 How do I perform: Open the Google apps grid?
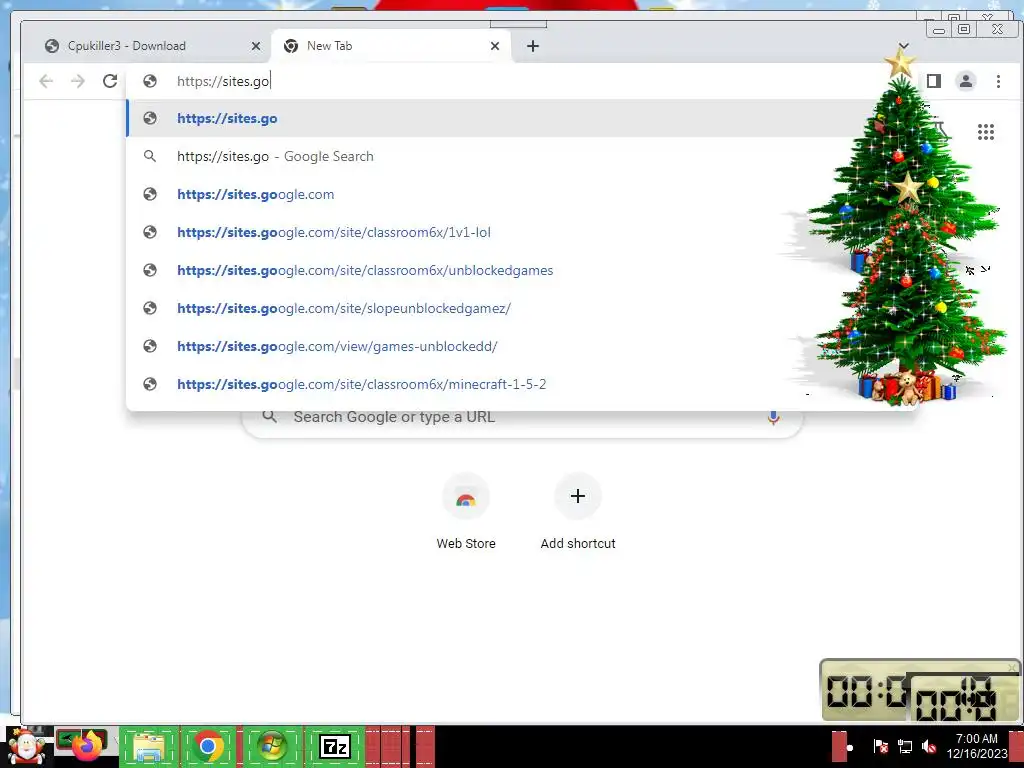(x=986, y=132)
